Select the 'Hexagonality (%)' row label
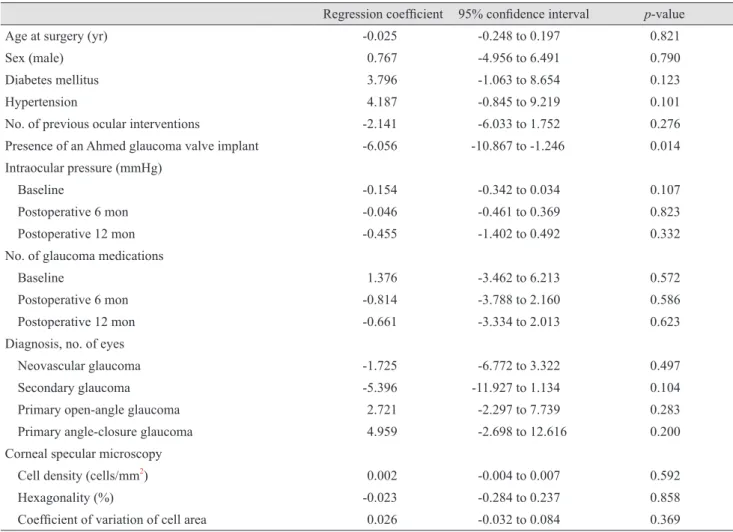733x532 pixels. coord(65,498)
